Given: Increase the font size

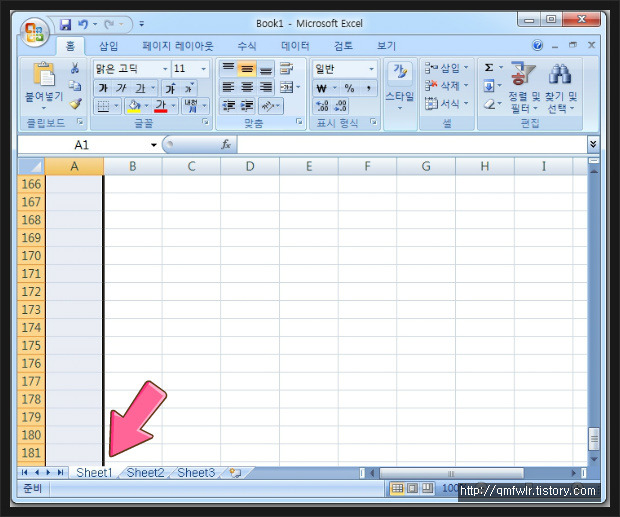Looking at the screenshot, I should point(170,88).
